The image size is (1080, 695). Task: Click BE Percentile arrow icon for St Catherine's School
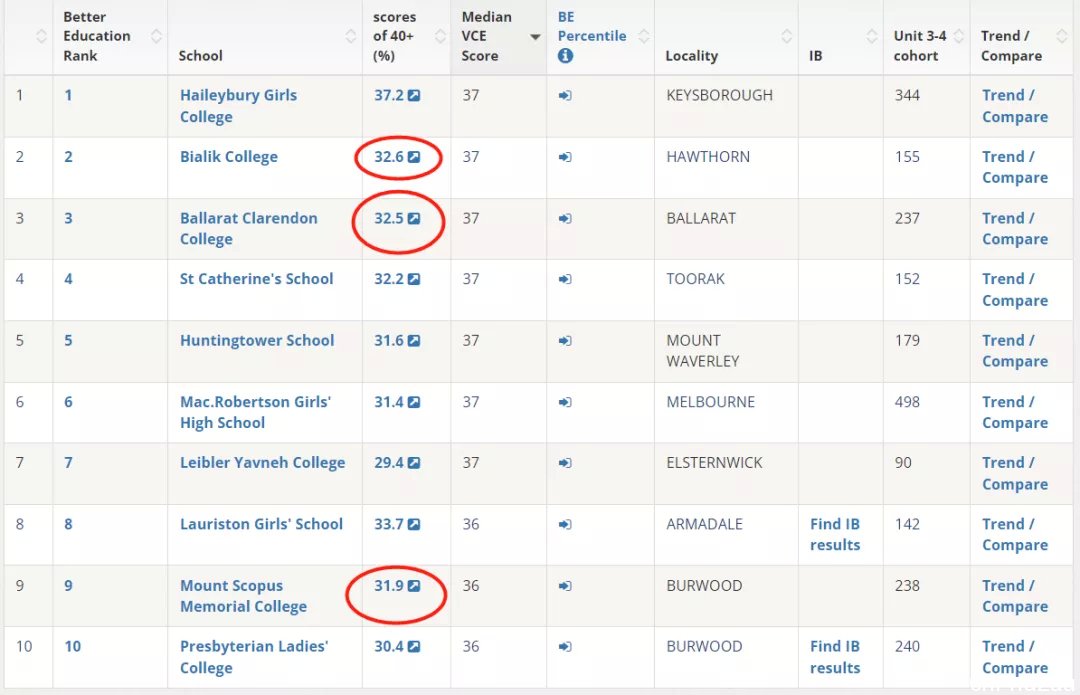point(565,279)
